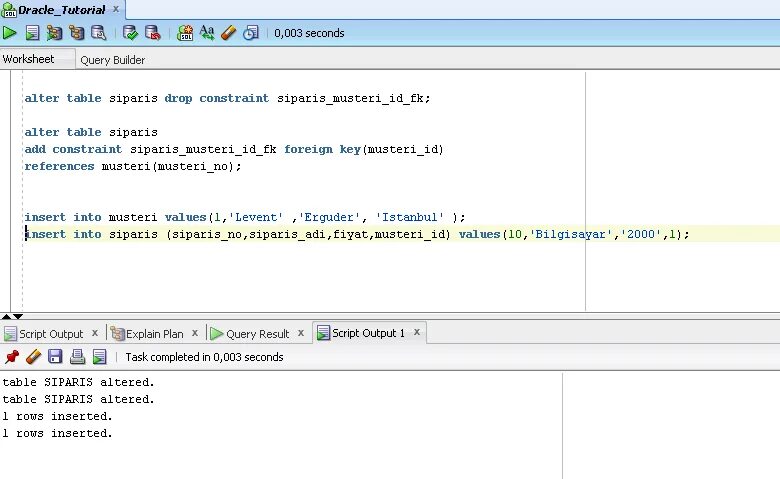Pin the script output with the red pin icon
Screen dimensions: 780x479
11,357
